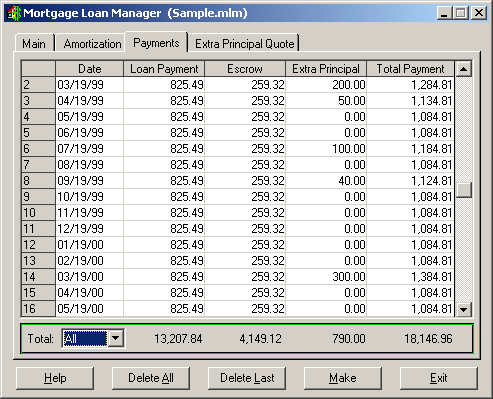Image resolution: width=493 pixels, height=399 pixels.
Task: Click Extra Principal cell 100.00
Action: pos(326,149)
